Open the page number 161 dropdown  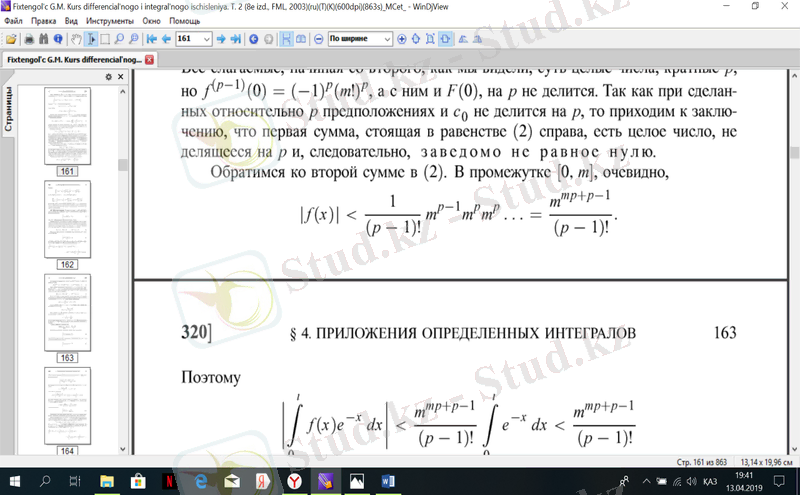pos(207,39)
